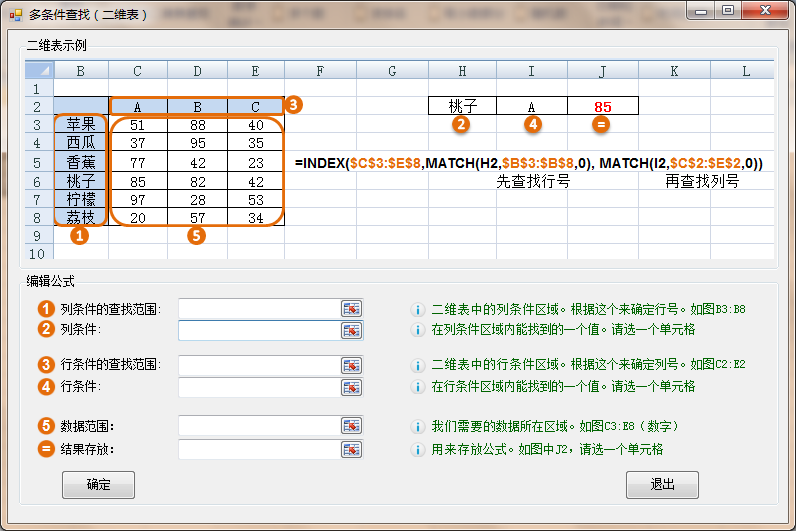
Task: Click range picker icon for 列条件 field
Action: pyautogui.click(x=351, y=330)
